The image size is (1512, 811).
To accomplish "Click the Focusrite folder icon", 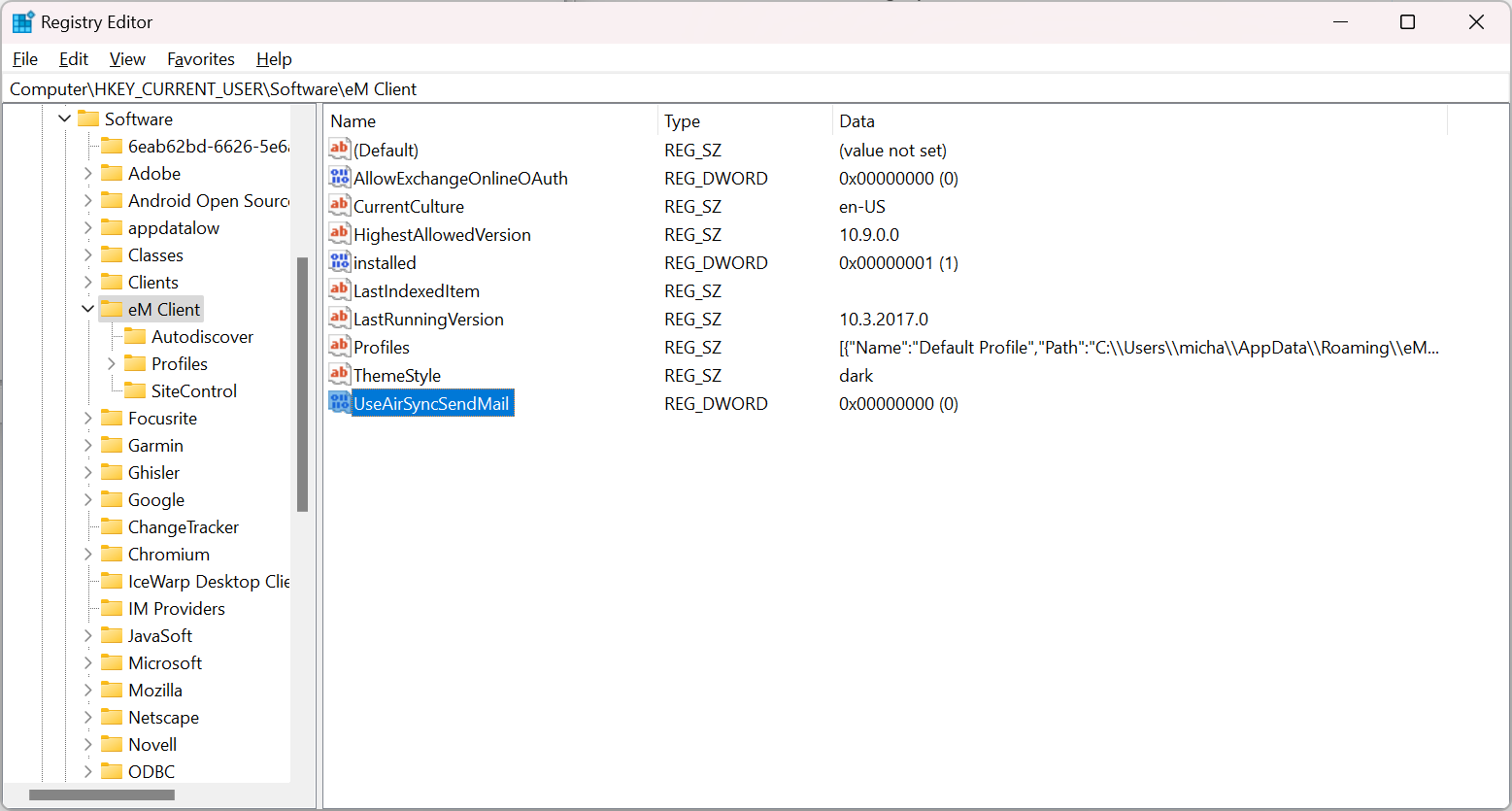I will [112, 418].
